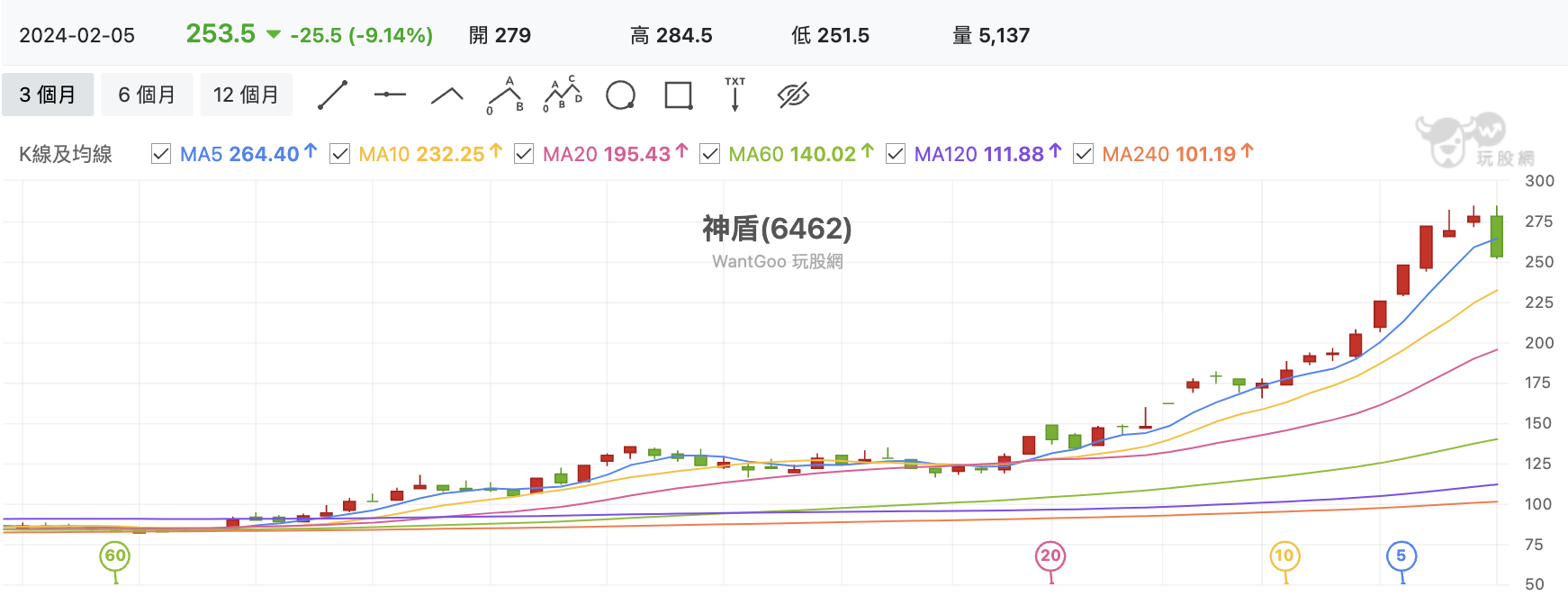
Task: Uncheck the MA20 moving average checkbox
Action: [x=524, y=154]
